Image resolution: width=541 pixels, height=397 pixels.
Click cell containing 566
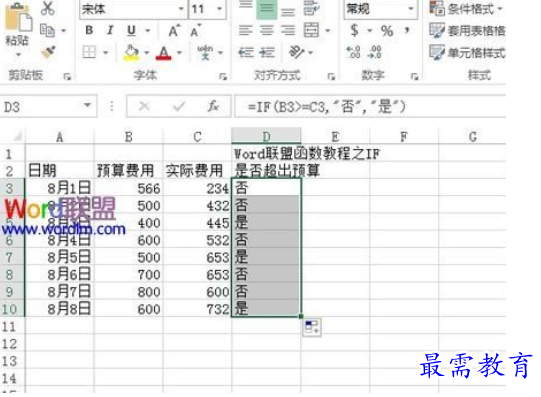click(x=128, y=188)
